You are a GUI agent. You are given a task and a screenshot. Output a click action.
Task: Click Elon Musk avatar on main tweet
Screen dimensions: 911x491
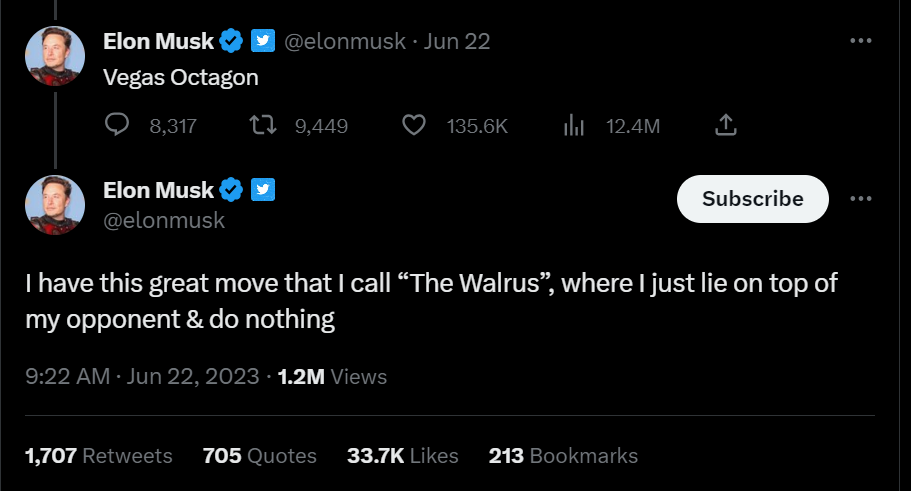[54, 204]
